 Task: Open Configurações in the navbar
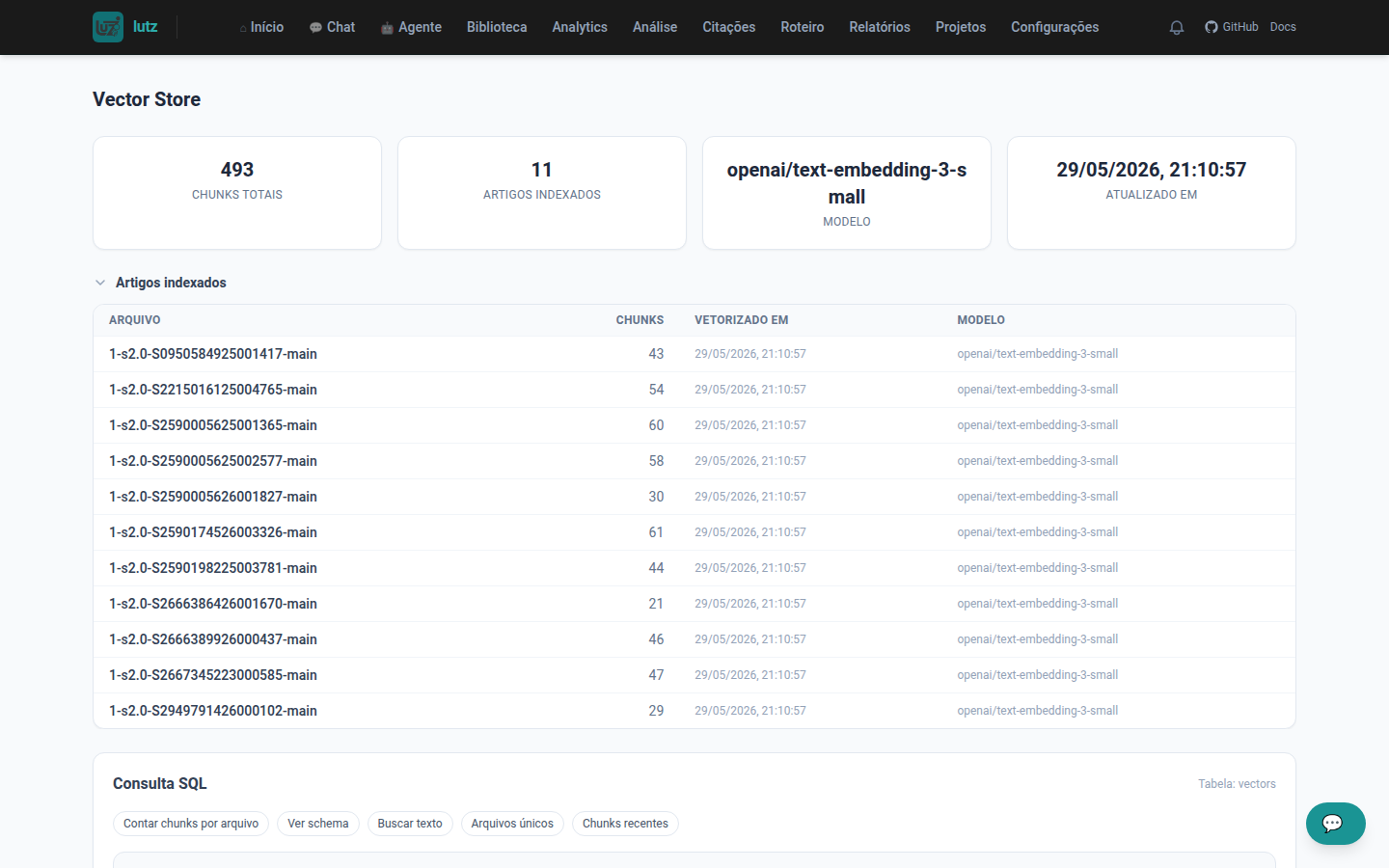1054,27
